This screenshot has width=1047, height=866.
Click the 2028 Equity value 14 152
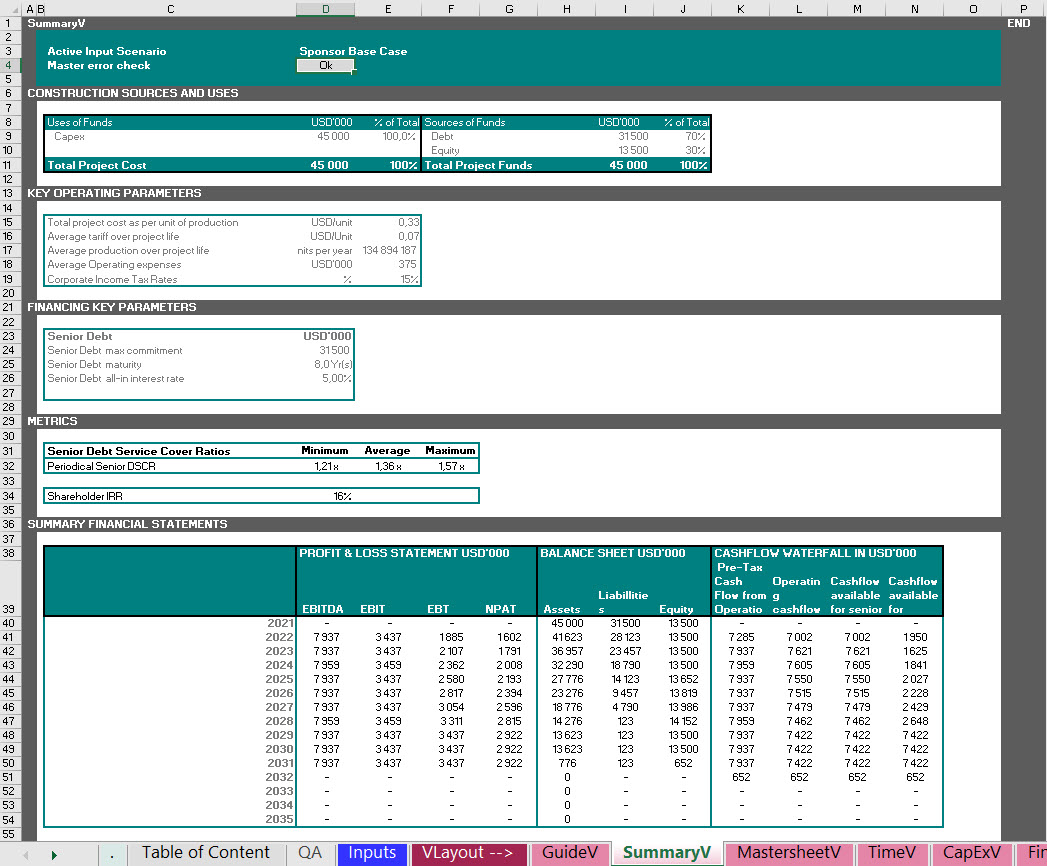click(x=684, y=721)
